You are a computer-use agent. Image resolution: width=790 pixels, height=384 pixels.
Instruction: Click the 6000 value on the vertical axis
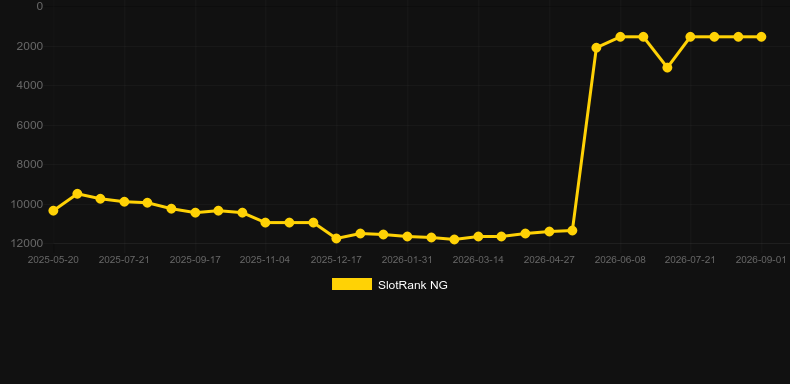[x=30, y=125]
